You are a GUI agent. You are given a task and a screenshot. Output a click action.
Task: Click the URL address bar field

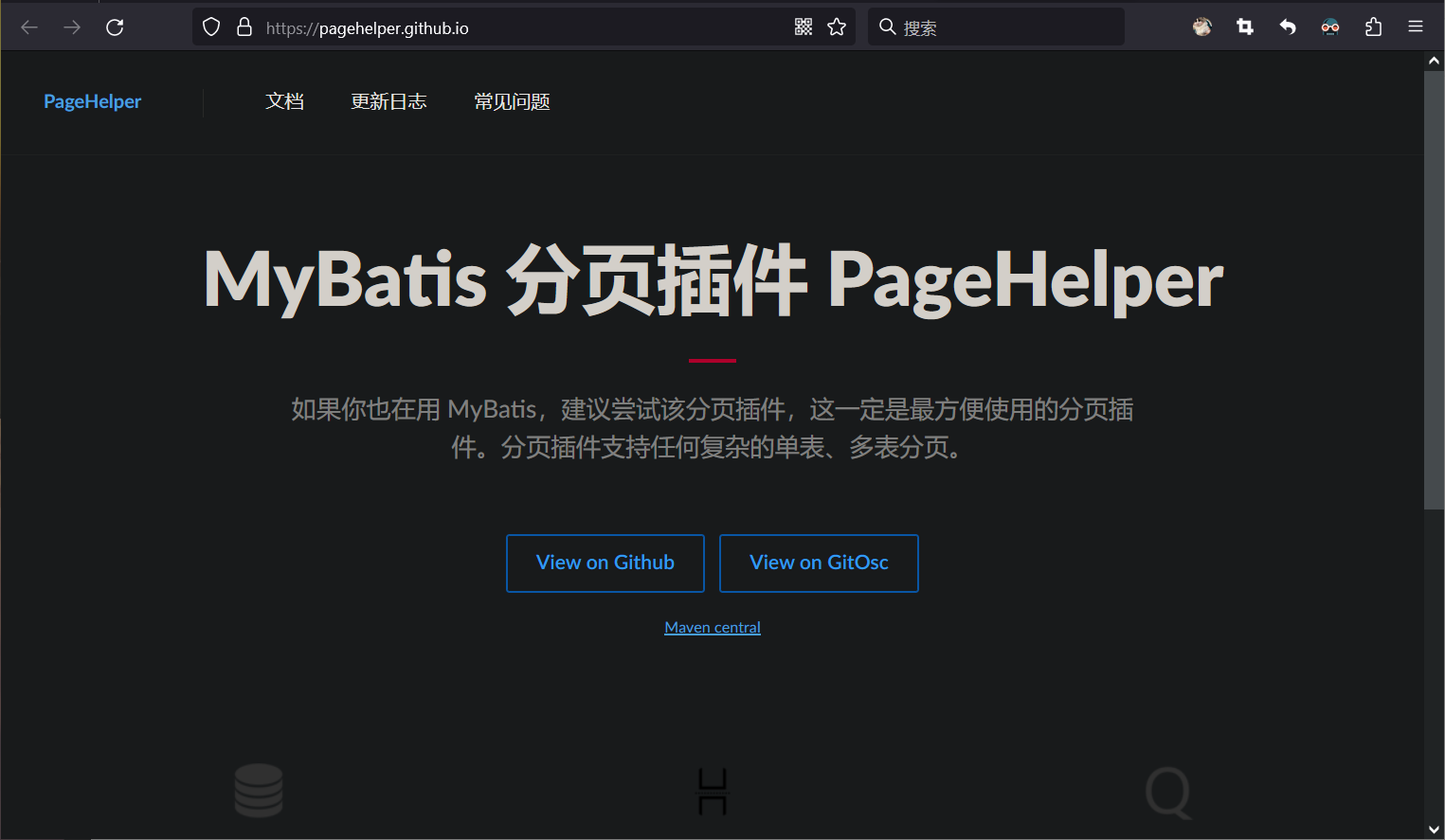click(x=523, y=27)
